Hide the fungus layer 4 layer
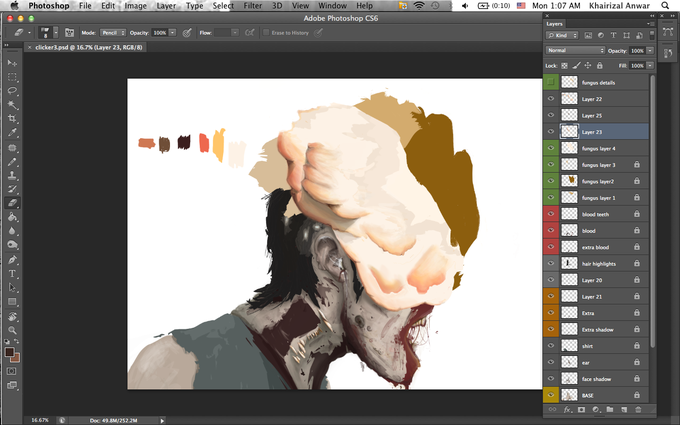 (x=551, y=148)
